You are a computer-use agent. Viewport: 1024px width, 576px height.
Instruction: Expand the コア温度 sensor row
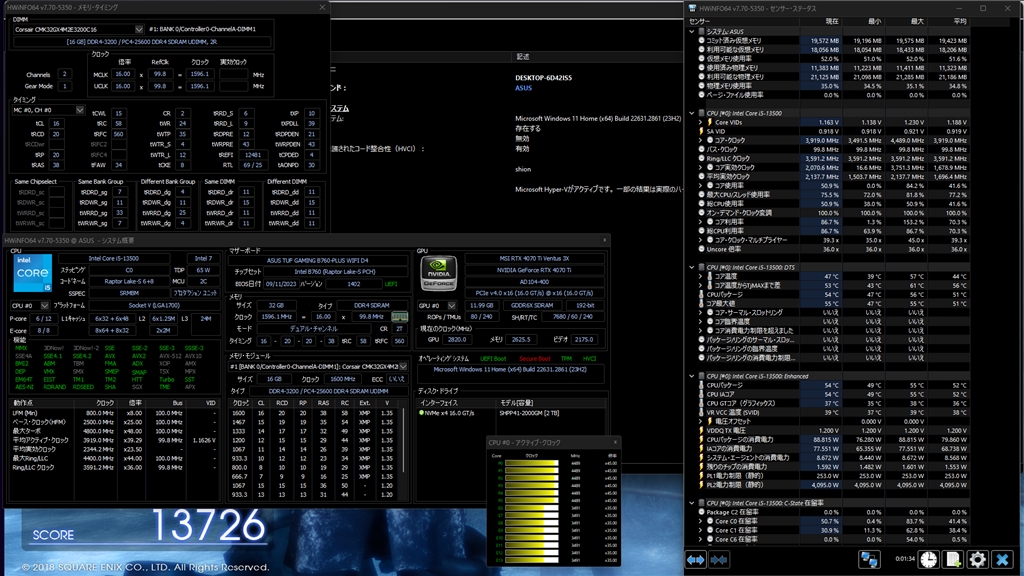[x=700, y=276]
